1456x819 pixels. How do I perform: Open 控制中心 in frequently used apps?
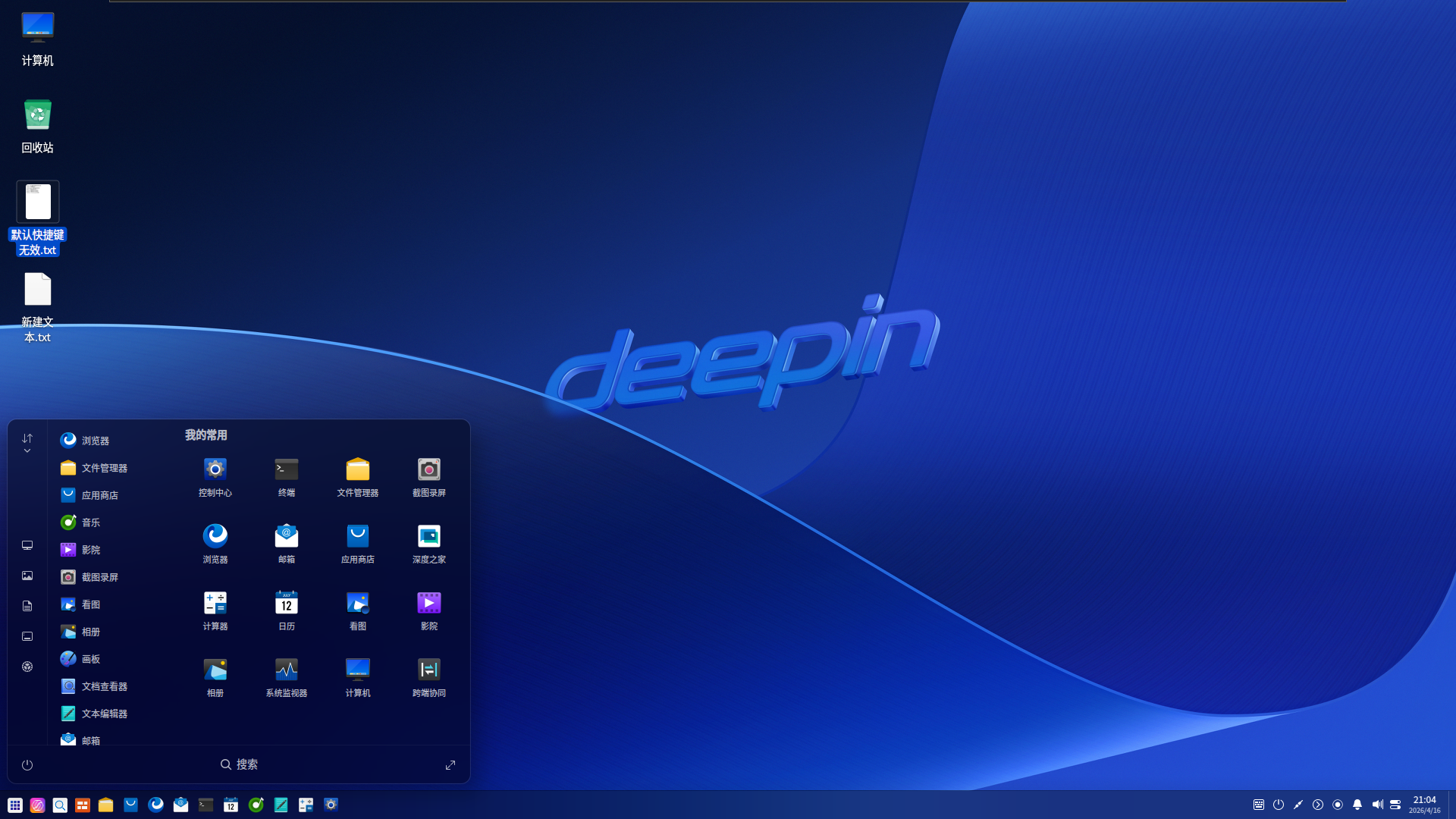click(x=215, y=470)
